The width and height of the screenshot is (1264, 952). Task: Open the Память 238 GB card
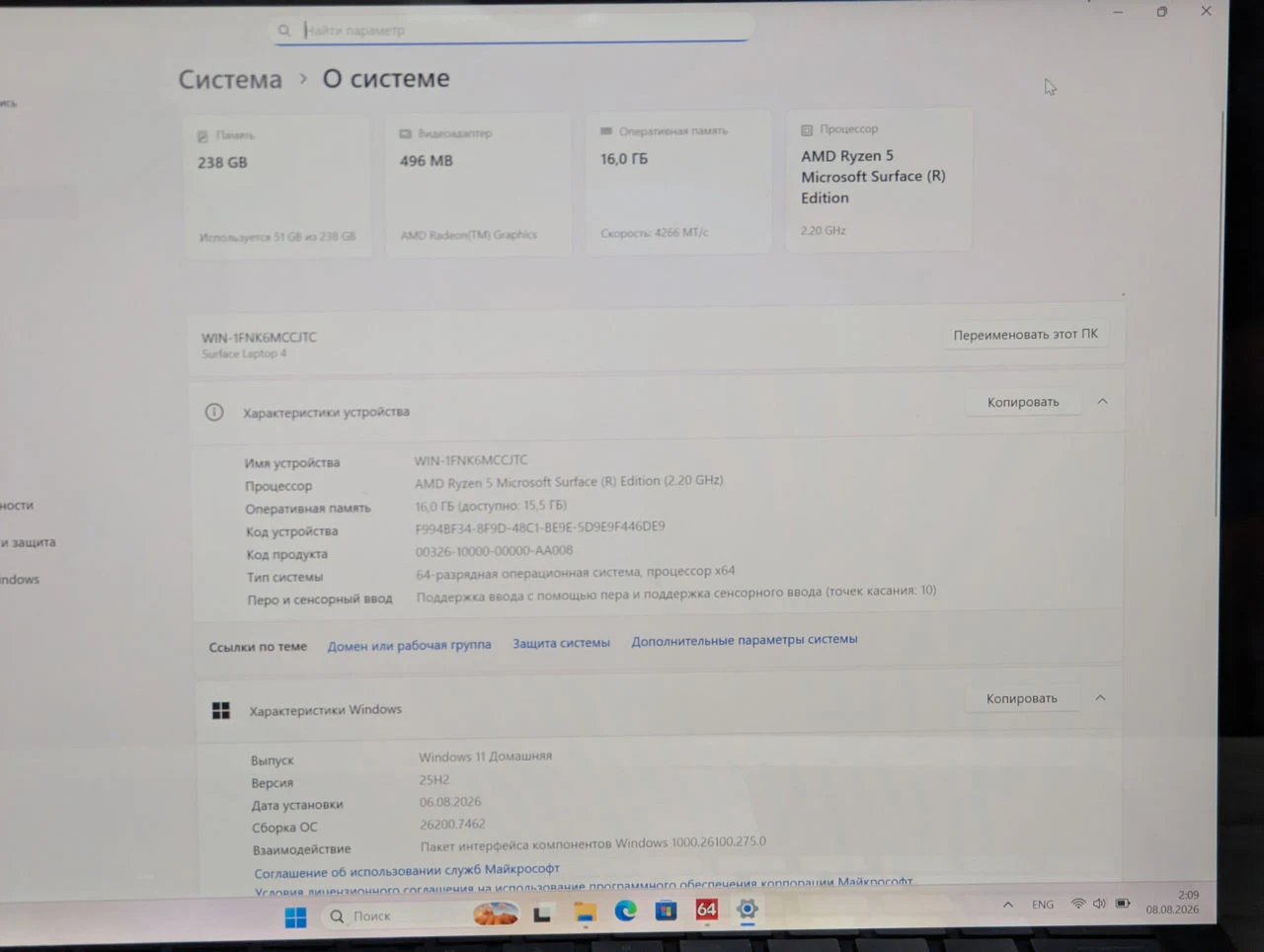coord(276,186)
